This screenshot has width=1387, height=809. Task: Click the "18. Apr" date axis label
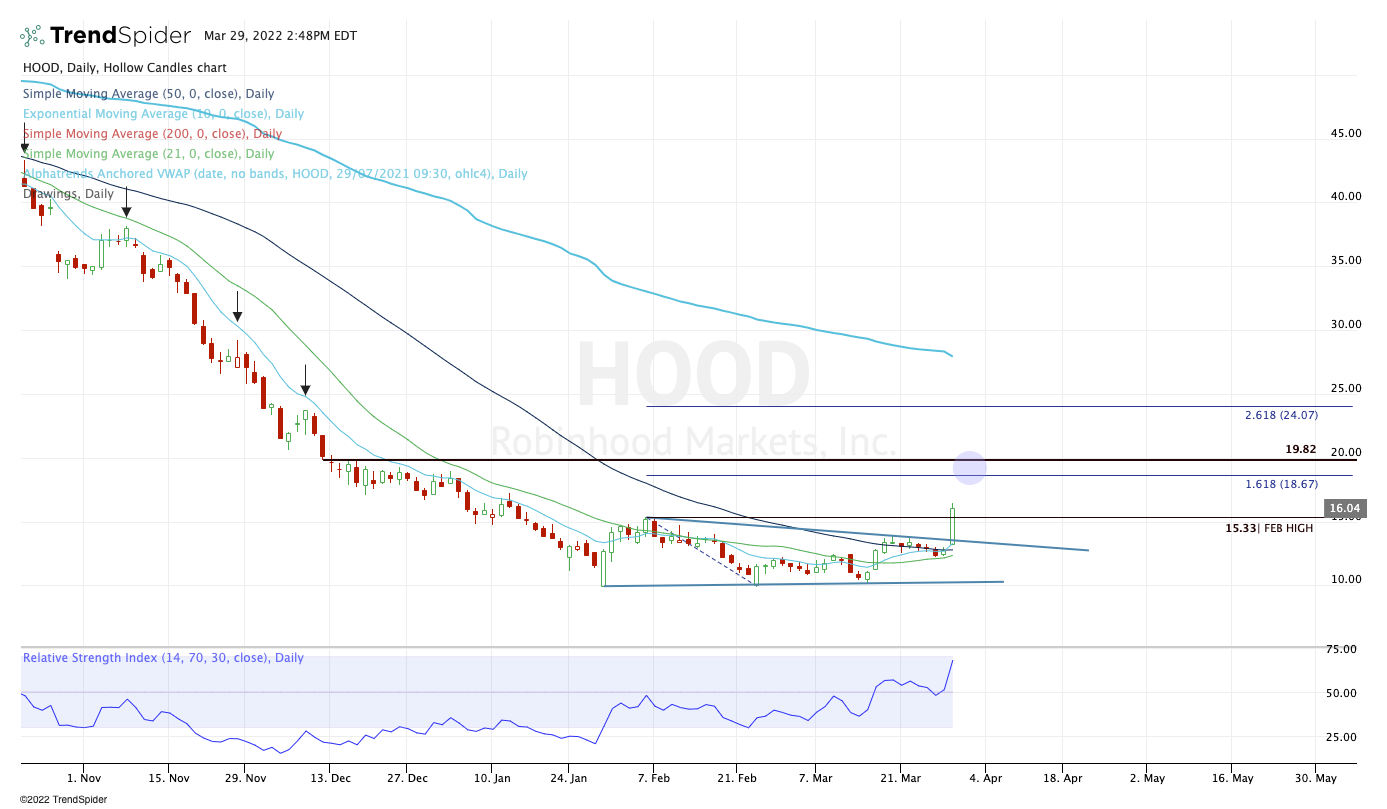coord(1064,778)
